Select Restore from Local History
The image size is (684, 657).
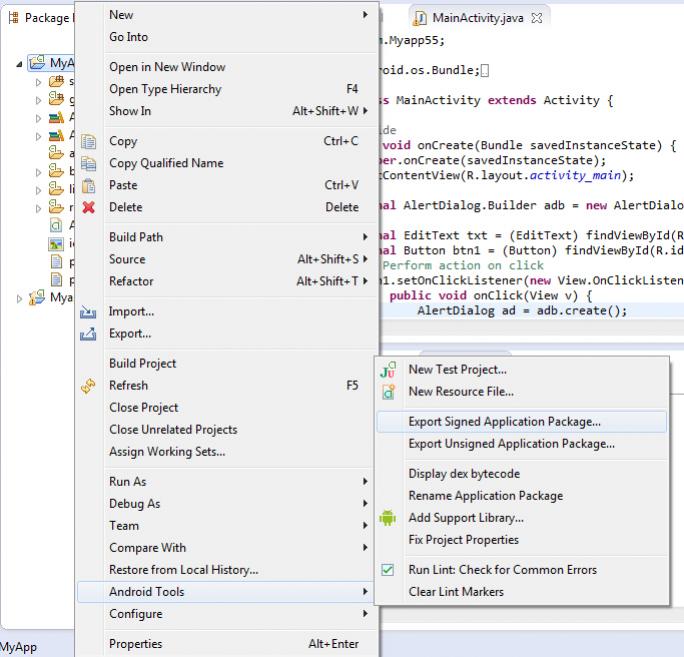click(226, 570)
